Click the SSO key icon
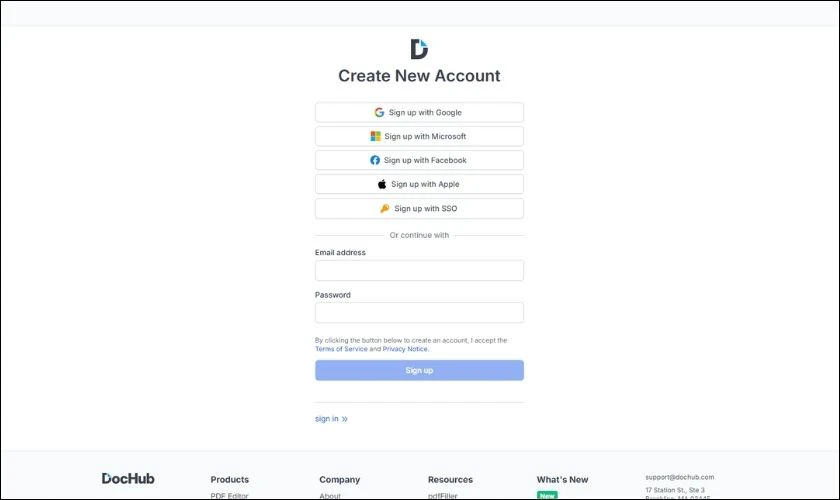Screen dimensions: 840x500 tap(385, 208)
